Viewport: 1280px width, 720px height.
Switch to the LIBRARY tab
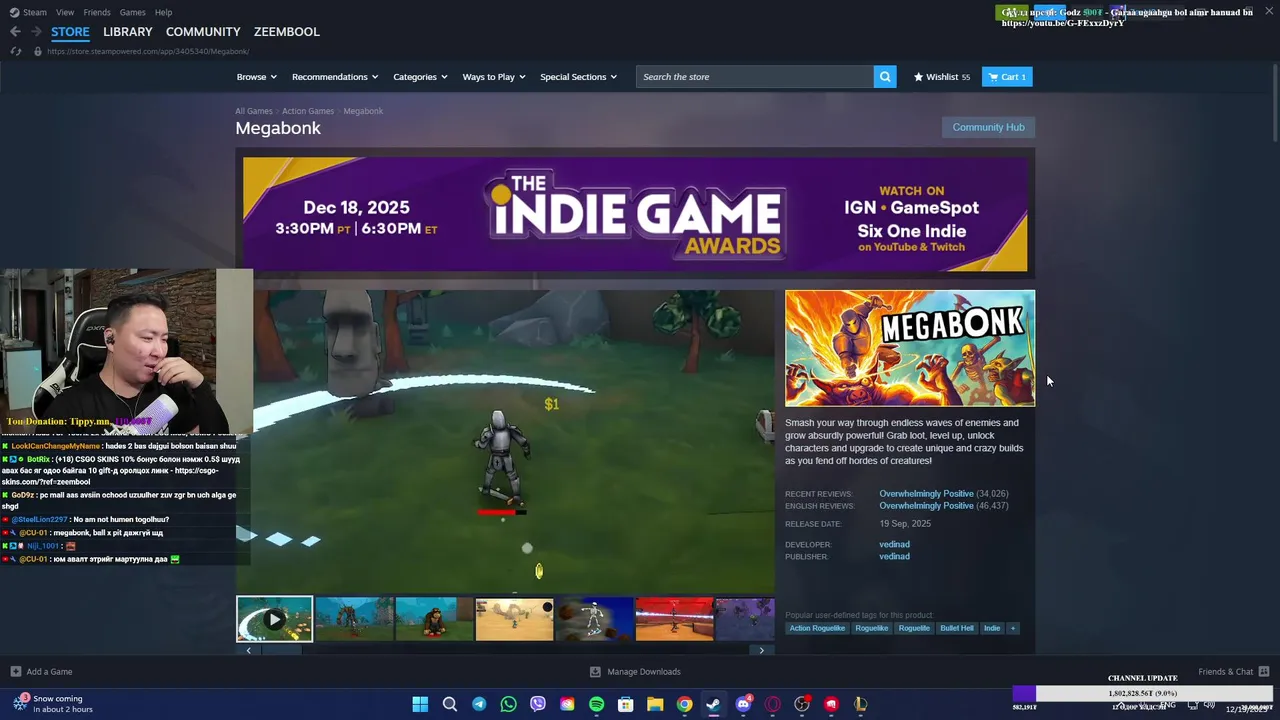128,32
